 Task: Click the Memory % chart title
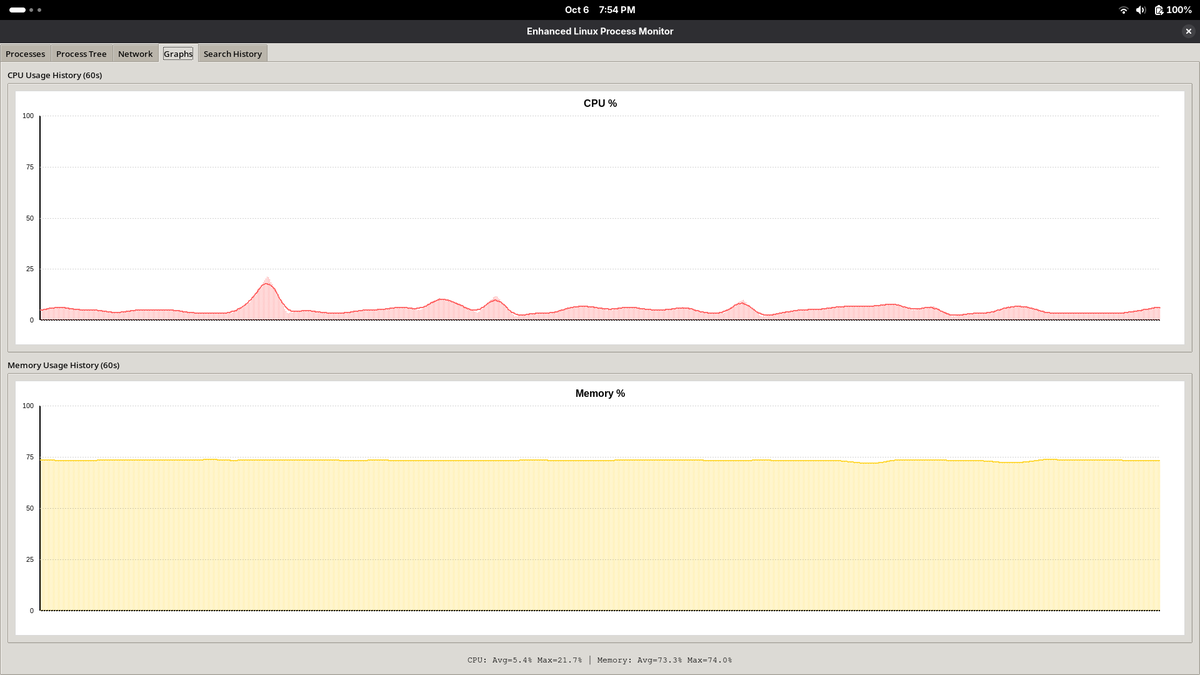600,393
